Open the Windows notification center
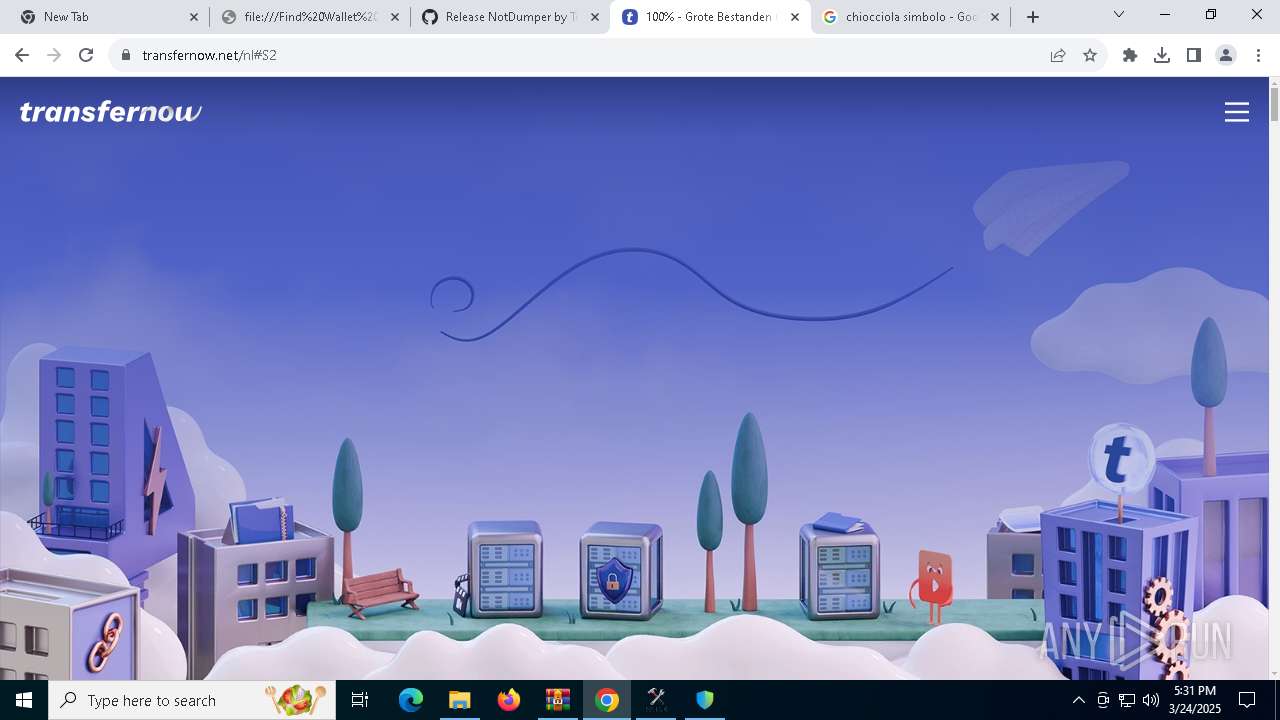1280x720 pixels. pos(1247,700)
